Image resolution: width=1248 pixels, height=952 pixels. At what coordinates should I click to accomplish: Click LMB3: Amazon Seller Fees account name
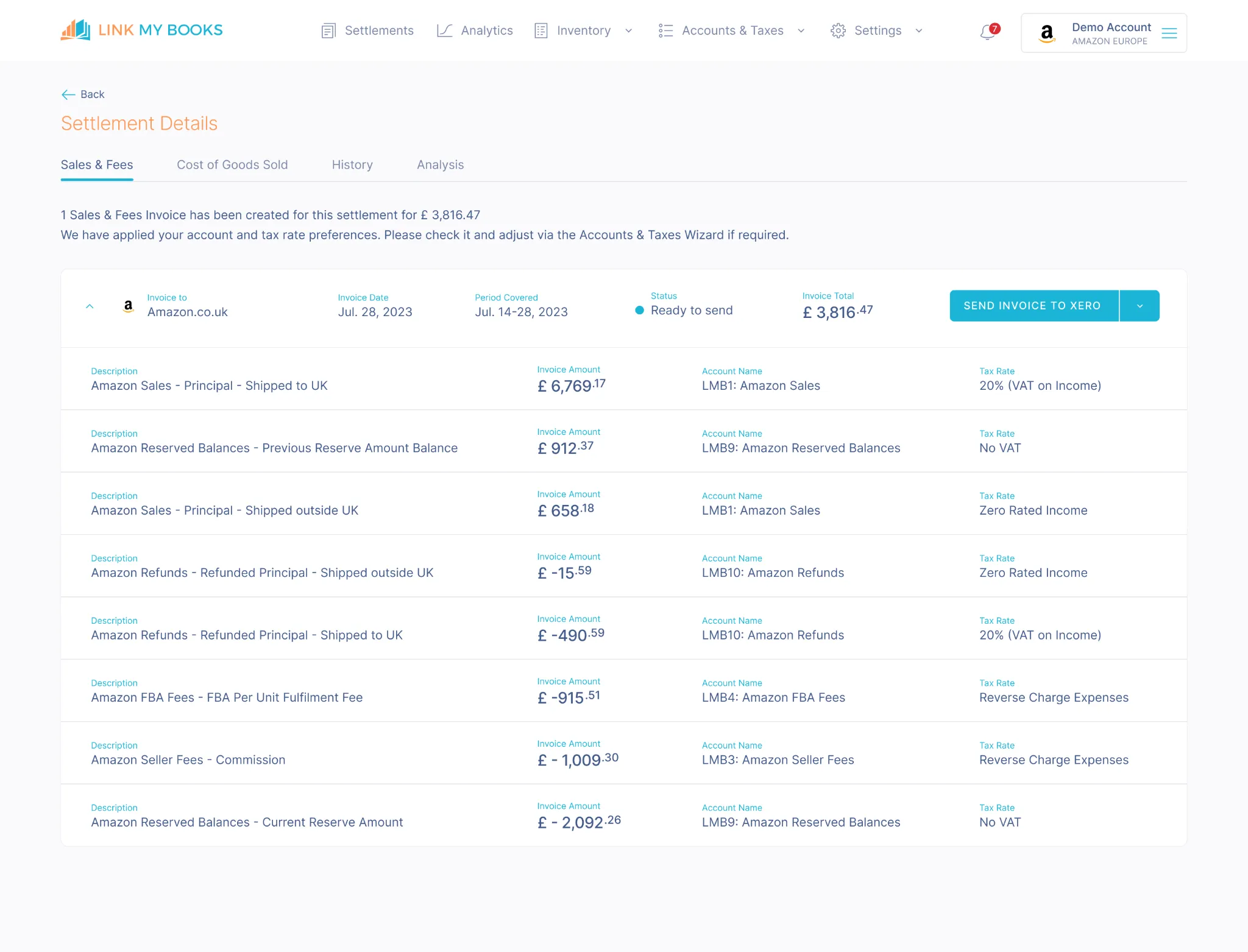[778, 760]
